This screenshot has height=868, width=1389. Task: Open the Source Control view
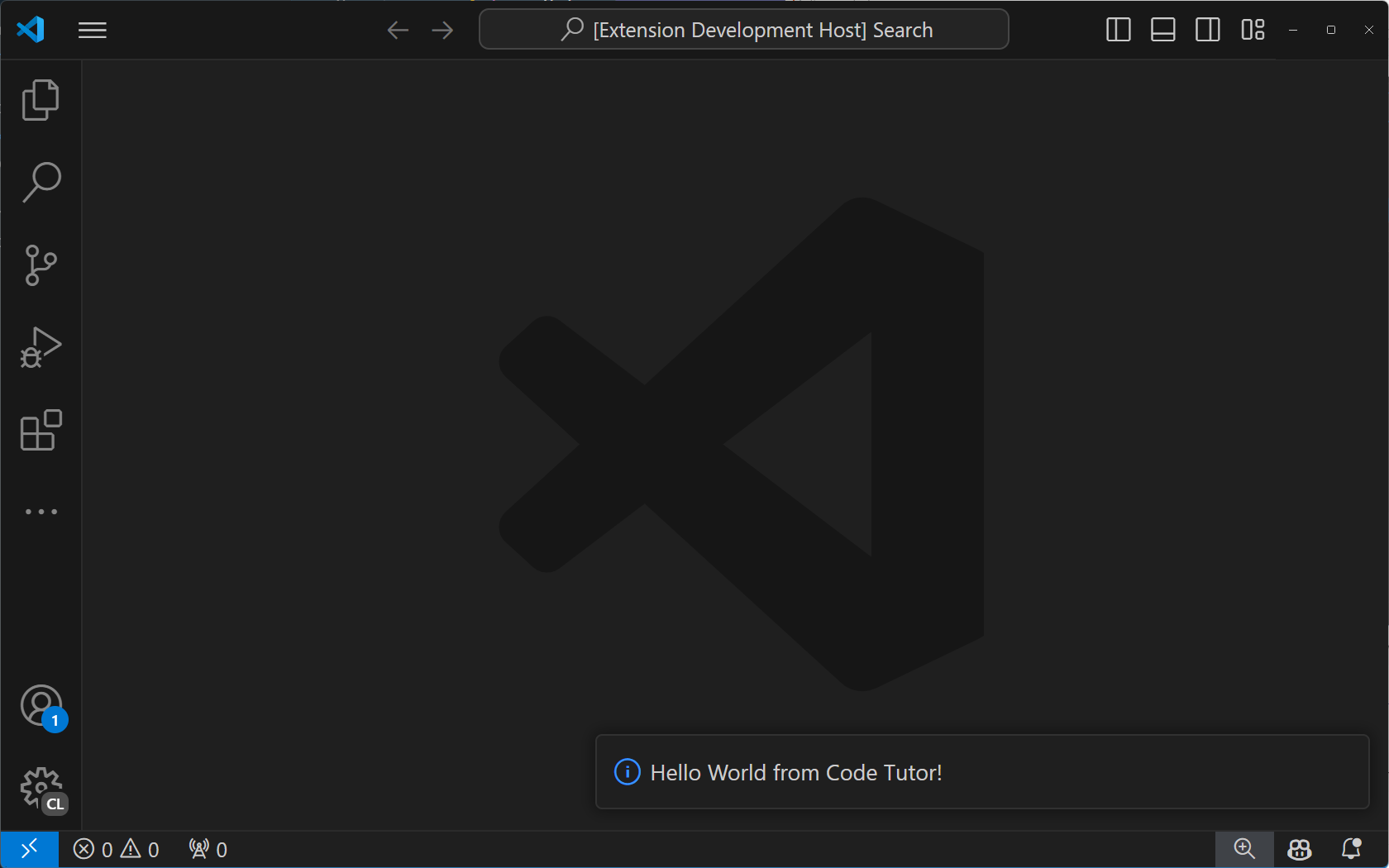click(x=41, y=265)
